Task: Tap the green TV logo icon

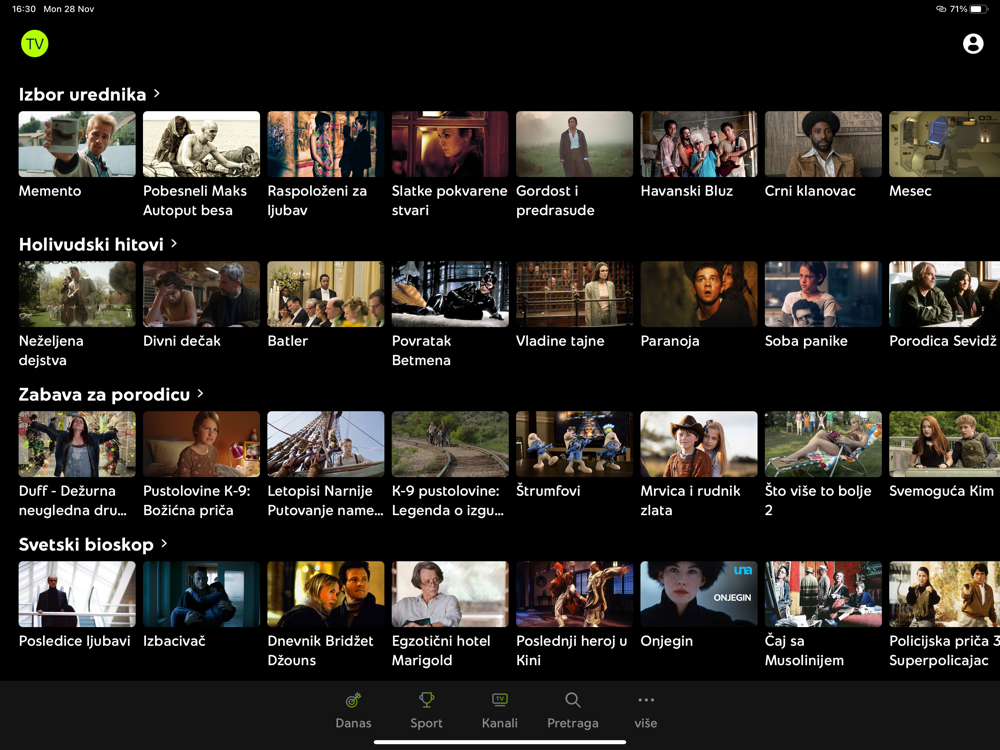Action: [x=34, y=44]
